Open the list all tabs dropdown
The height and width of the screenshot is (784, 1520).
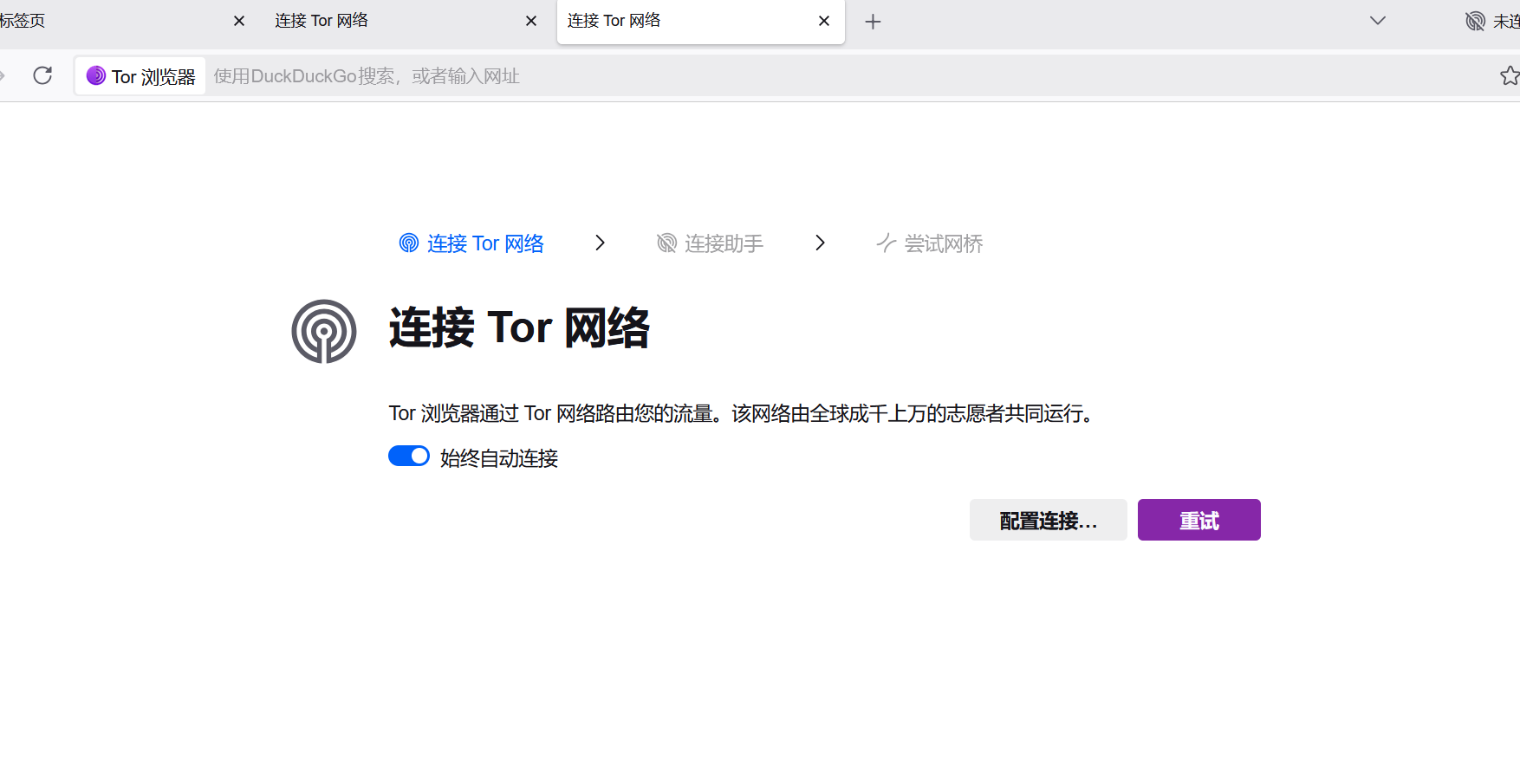coord(1378,21)
